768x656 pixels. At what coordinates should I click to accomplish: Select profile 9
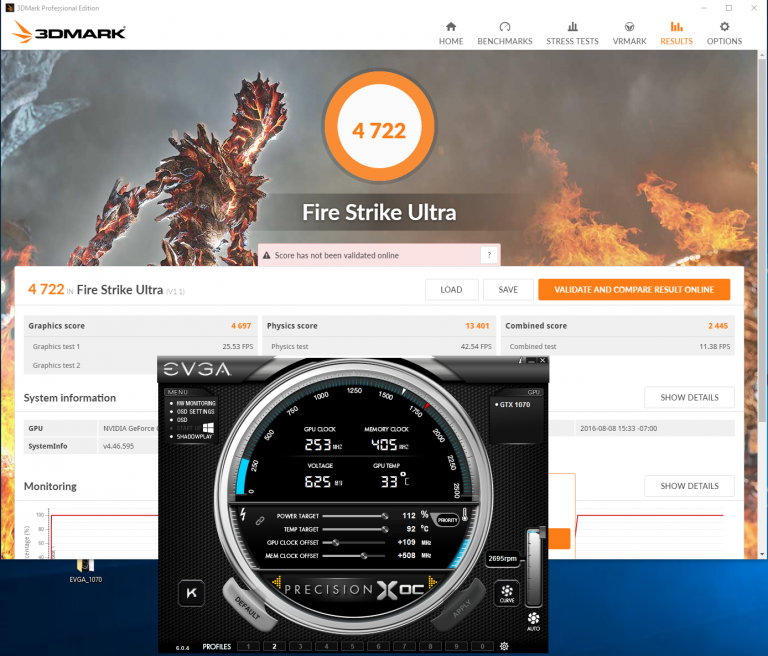(456, 647)
